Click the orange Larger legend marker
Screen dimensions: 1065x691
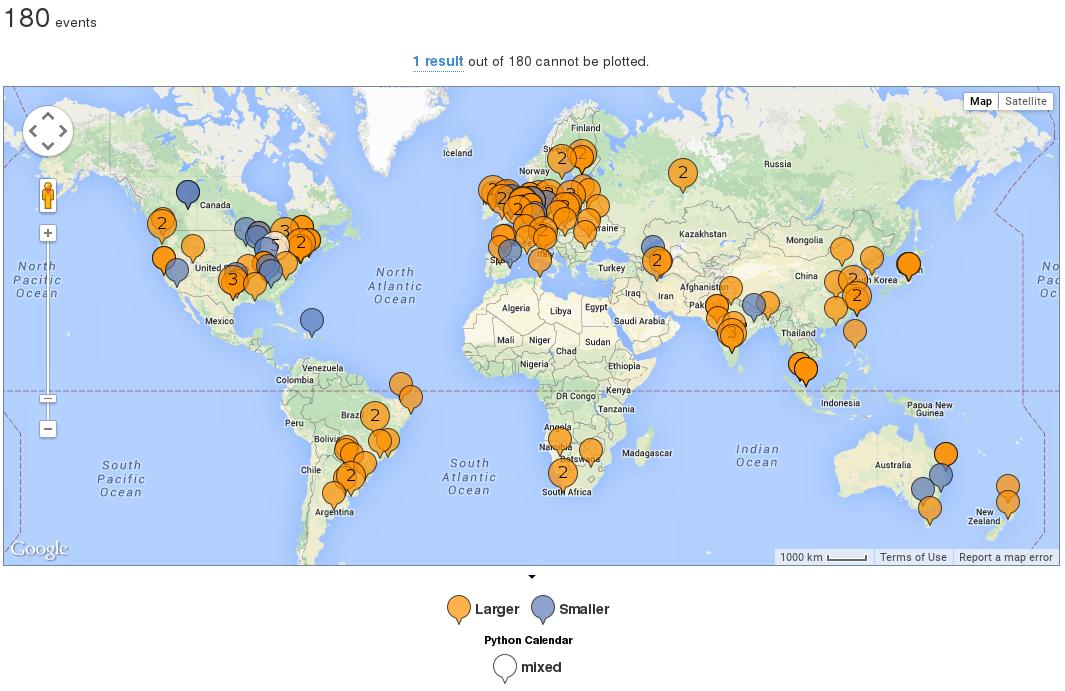pyautogui.click(x=459, y=608)
